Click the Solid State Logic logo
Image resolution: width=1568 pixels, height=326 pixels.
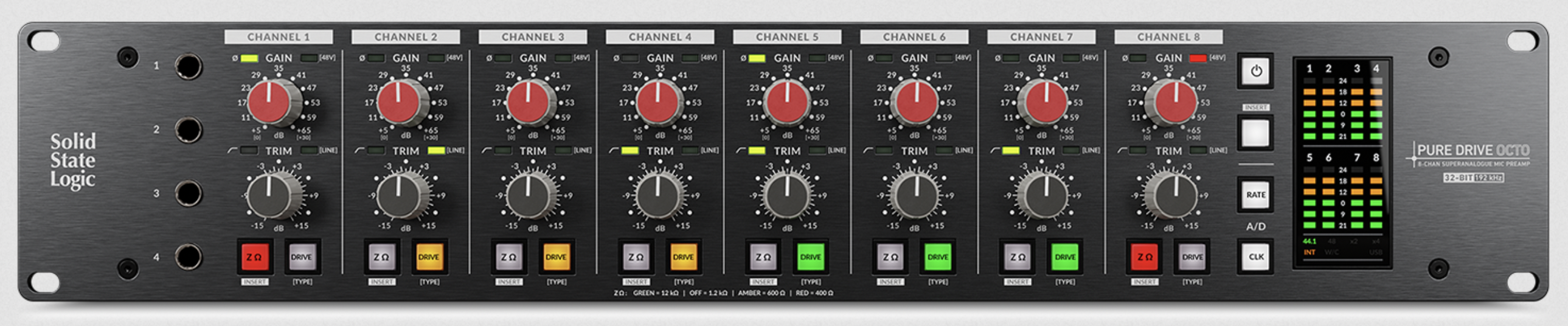pyautogui.click(x=73, y=161)
